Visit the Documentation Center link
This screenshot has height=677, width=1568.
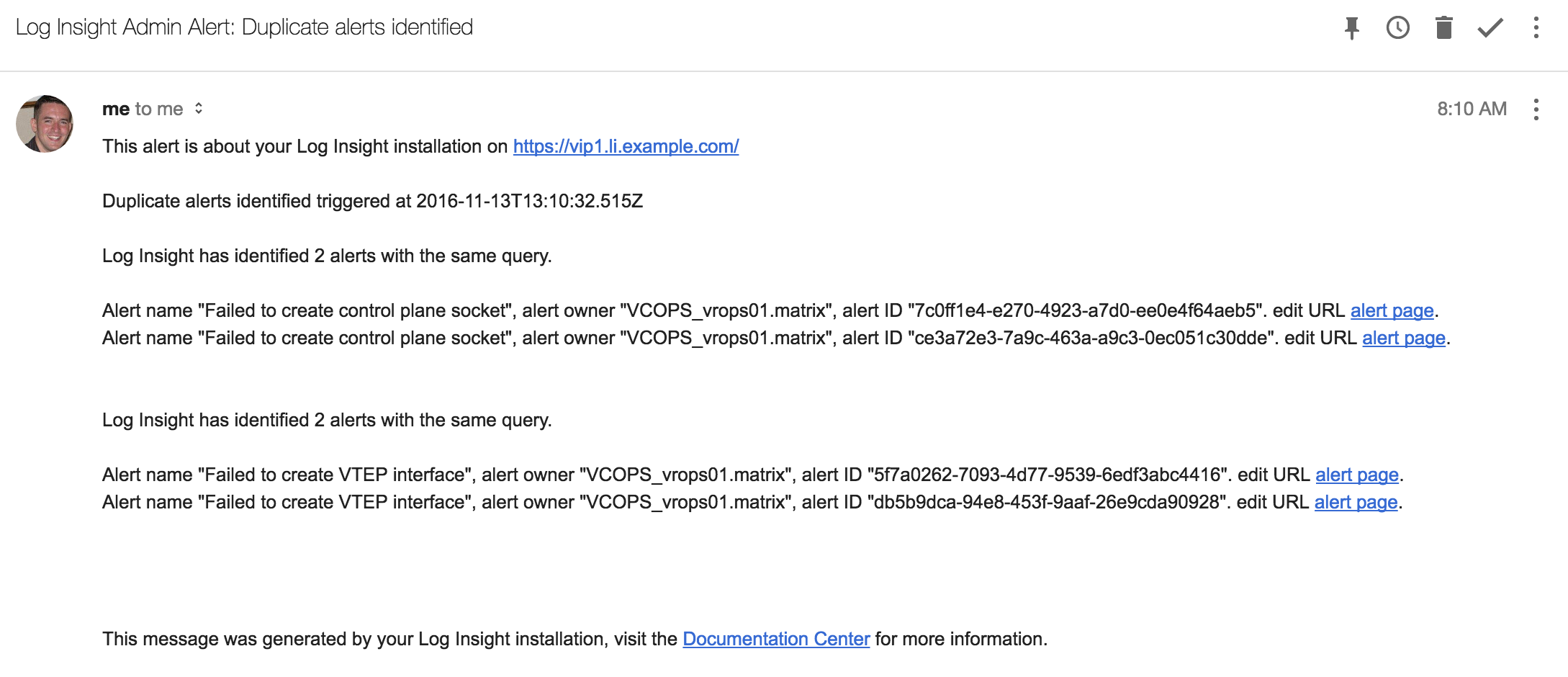[776, 639]
